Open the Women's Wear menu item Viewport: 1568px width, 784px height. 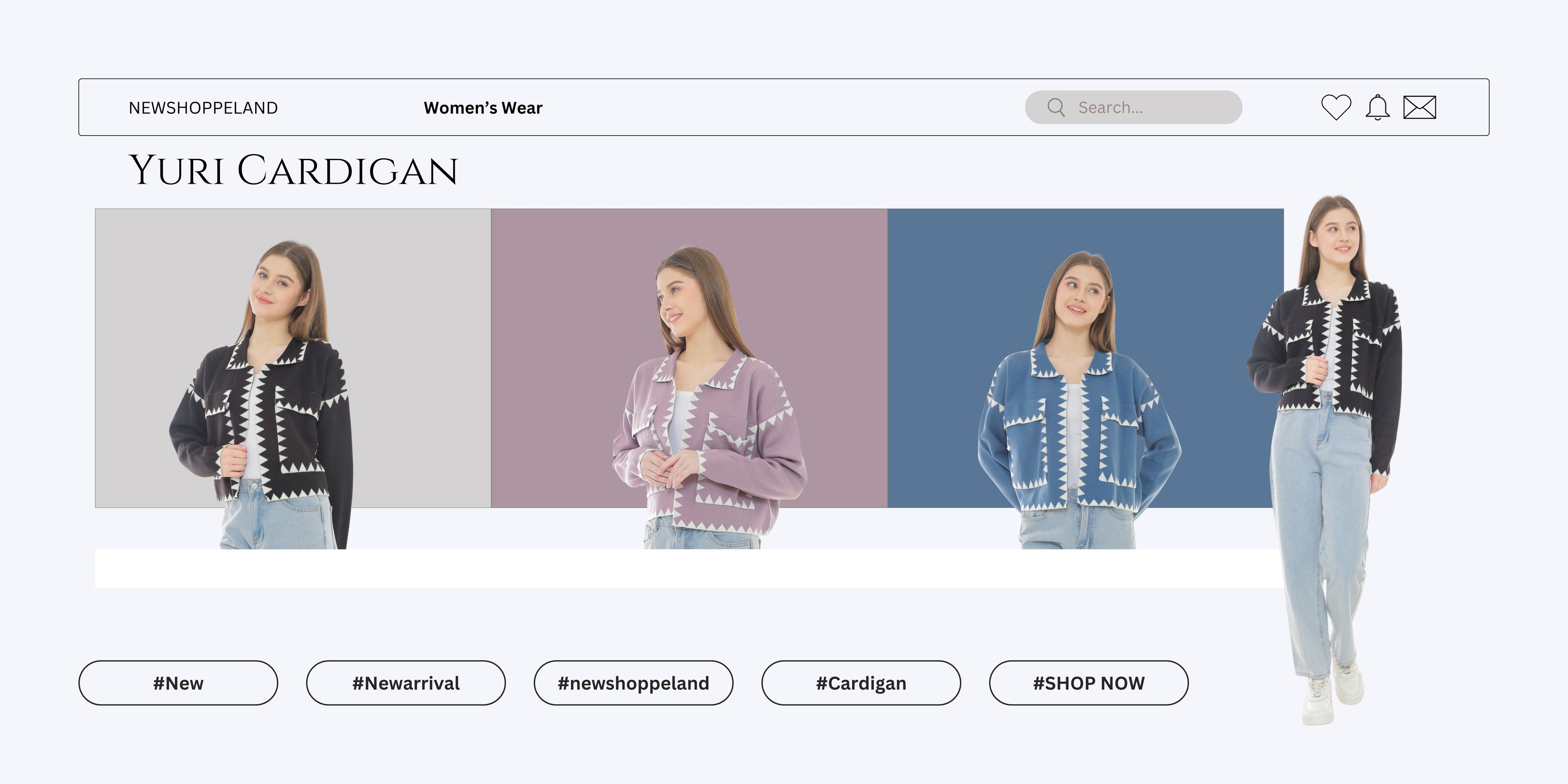click(x=483, y=108)
